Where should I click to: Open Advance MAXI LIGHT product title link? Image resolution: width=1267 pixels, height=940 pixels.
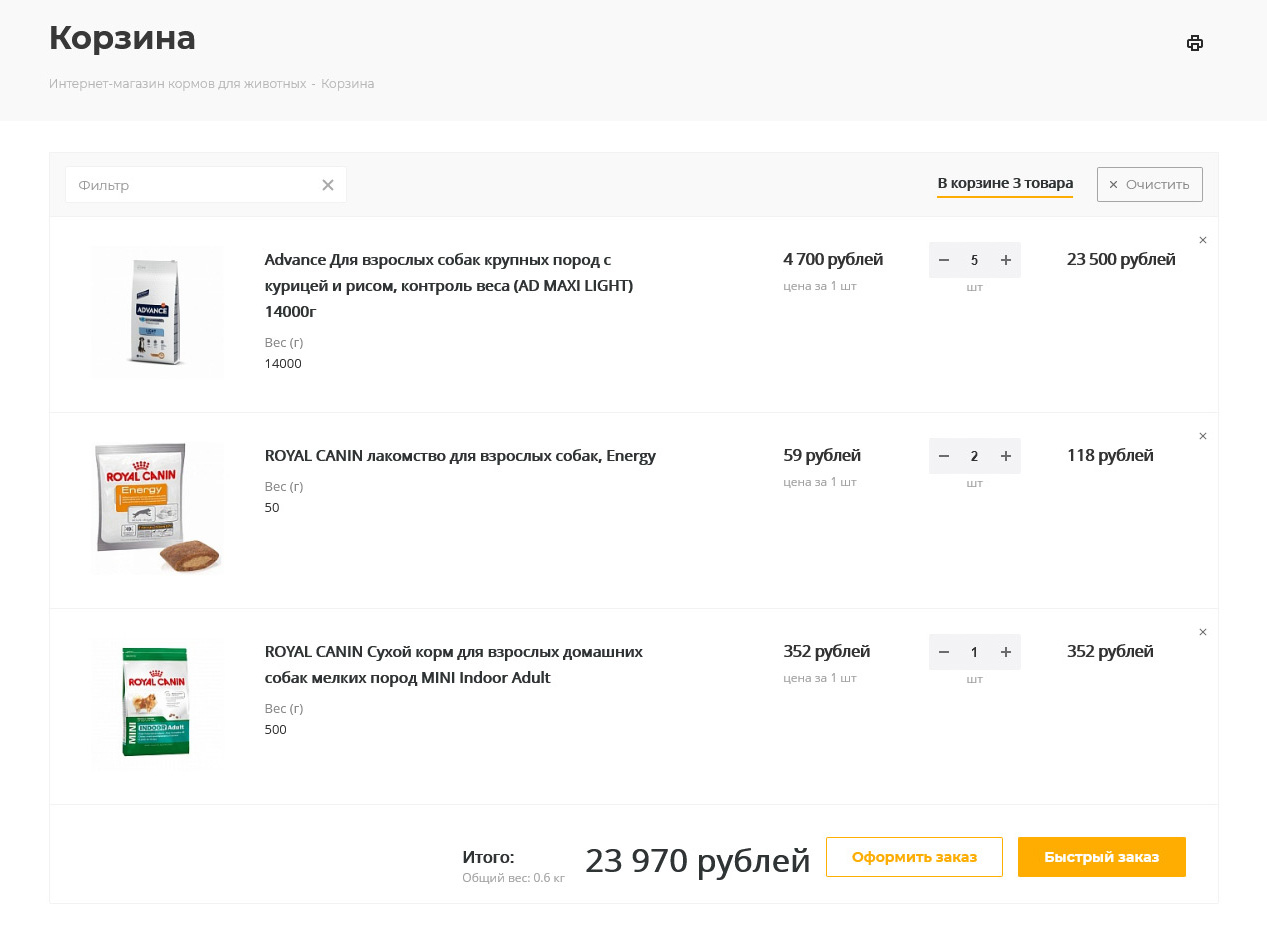click(x=449, y=285)
